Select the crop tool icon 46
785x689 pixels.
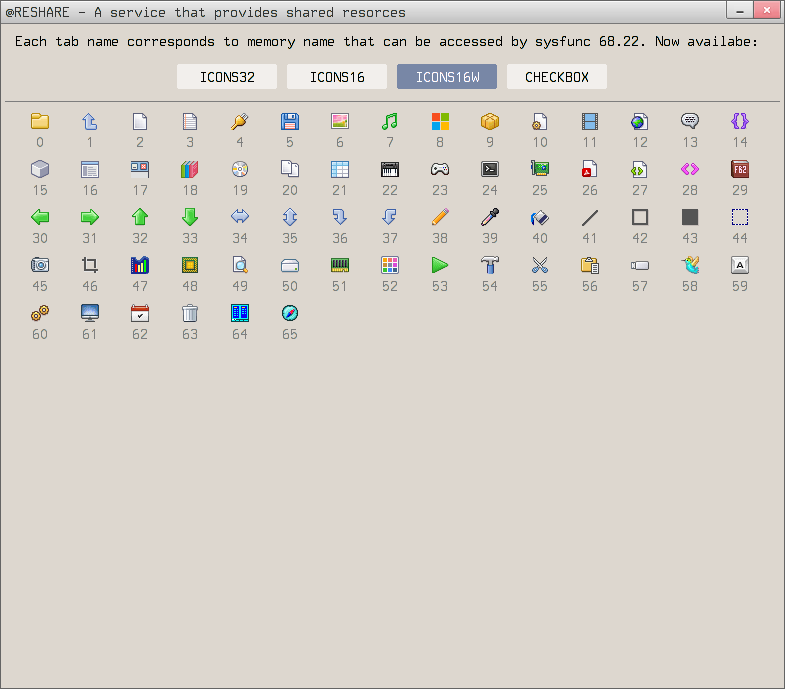[90, 265]
